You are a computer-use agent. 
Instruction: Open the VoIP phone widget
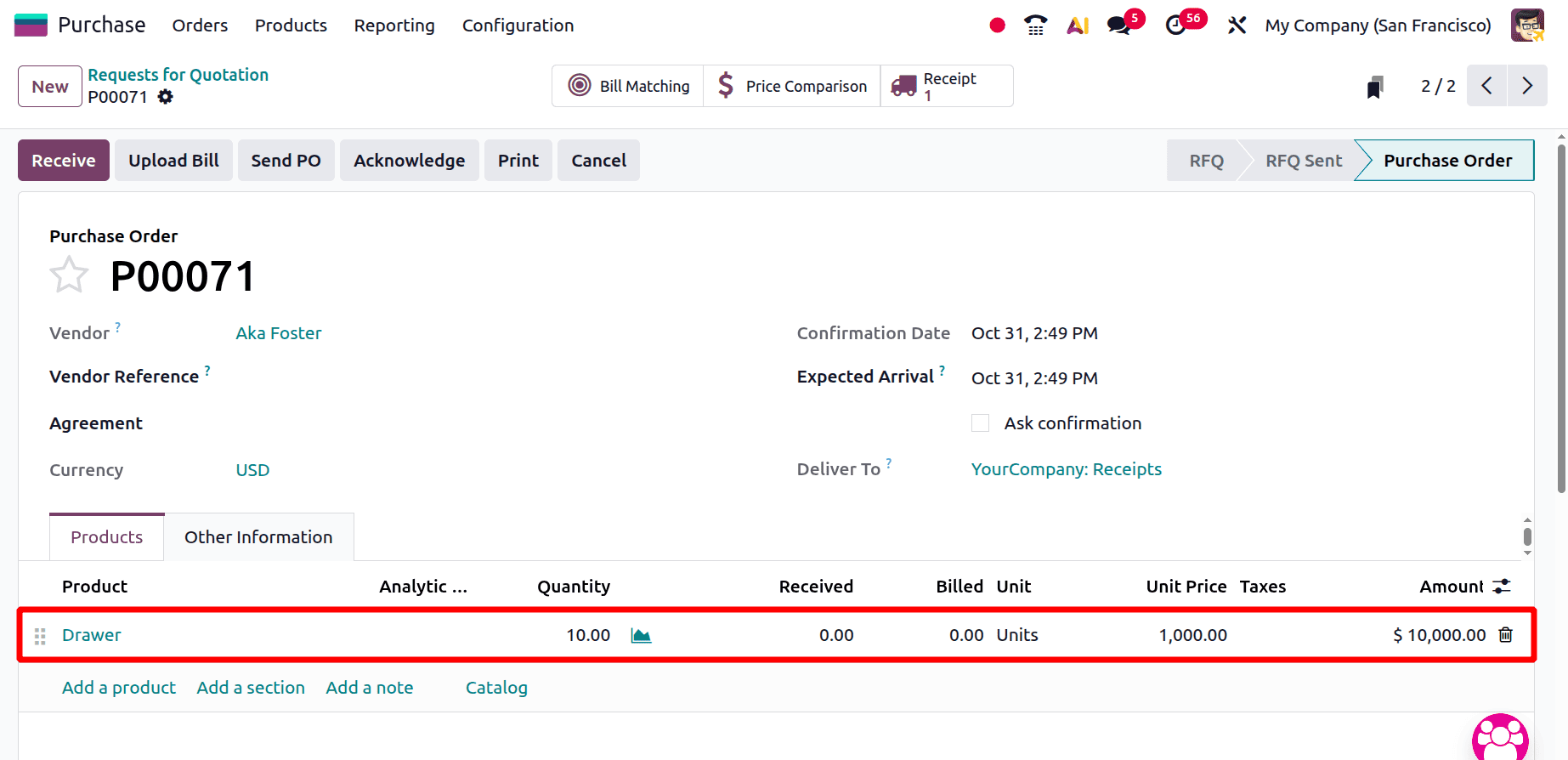(x=1034, y=26)
